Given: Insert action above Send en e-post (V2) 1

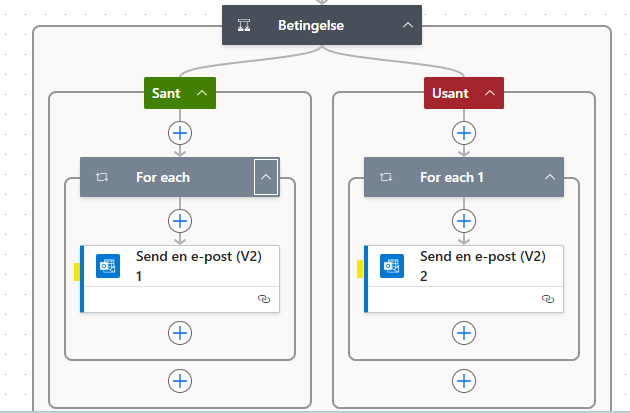Looking at the screenshot, I should 180,220.
